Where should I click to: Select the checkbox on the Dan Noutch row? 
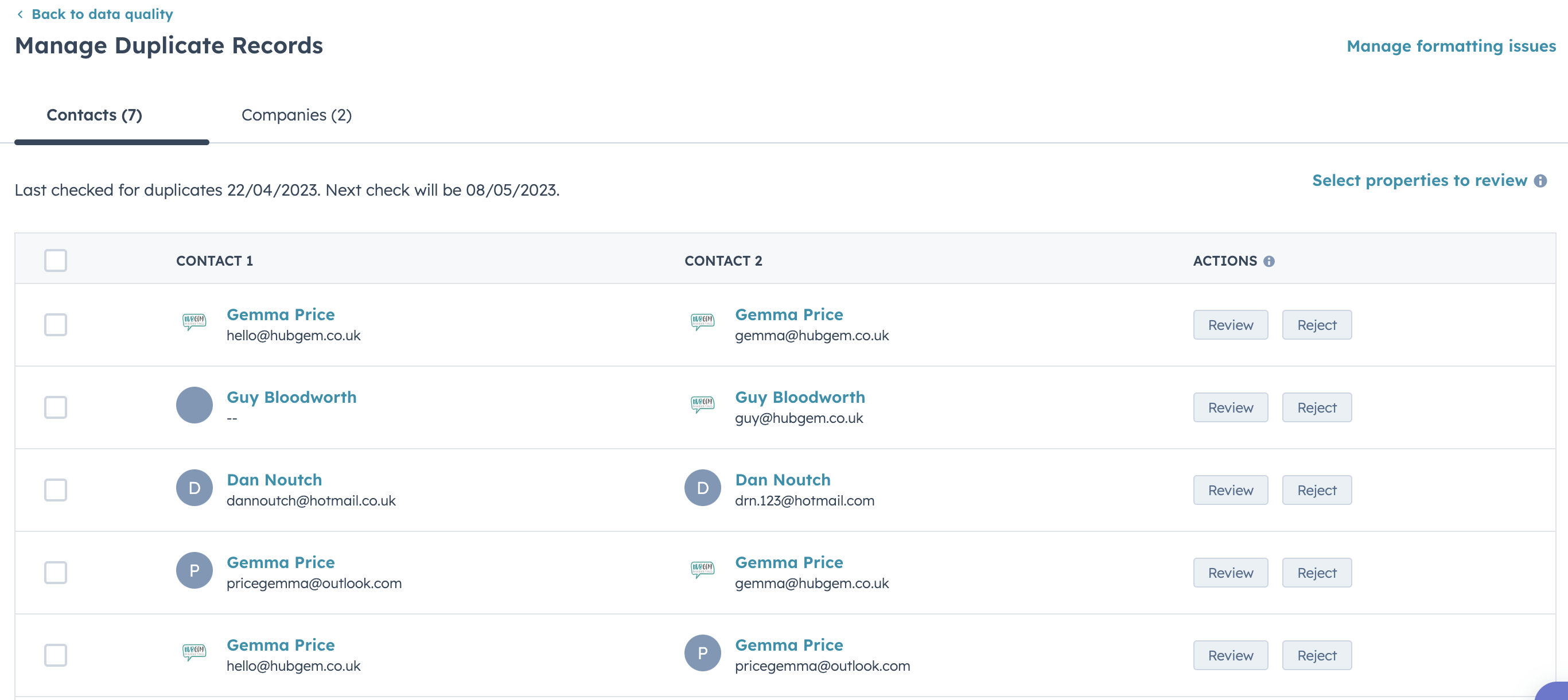tap(56, 490)
